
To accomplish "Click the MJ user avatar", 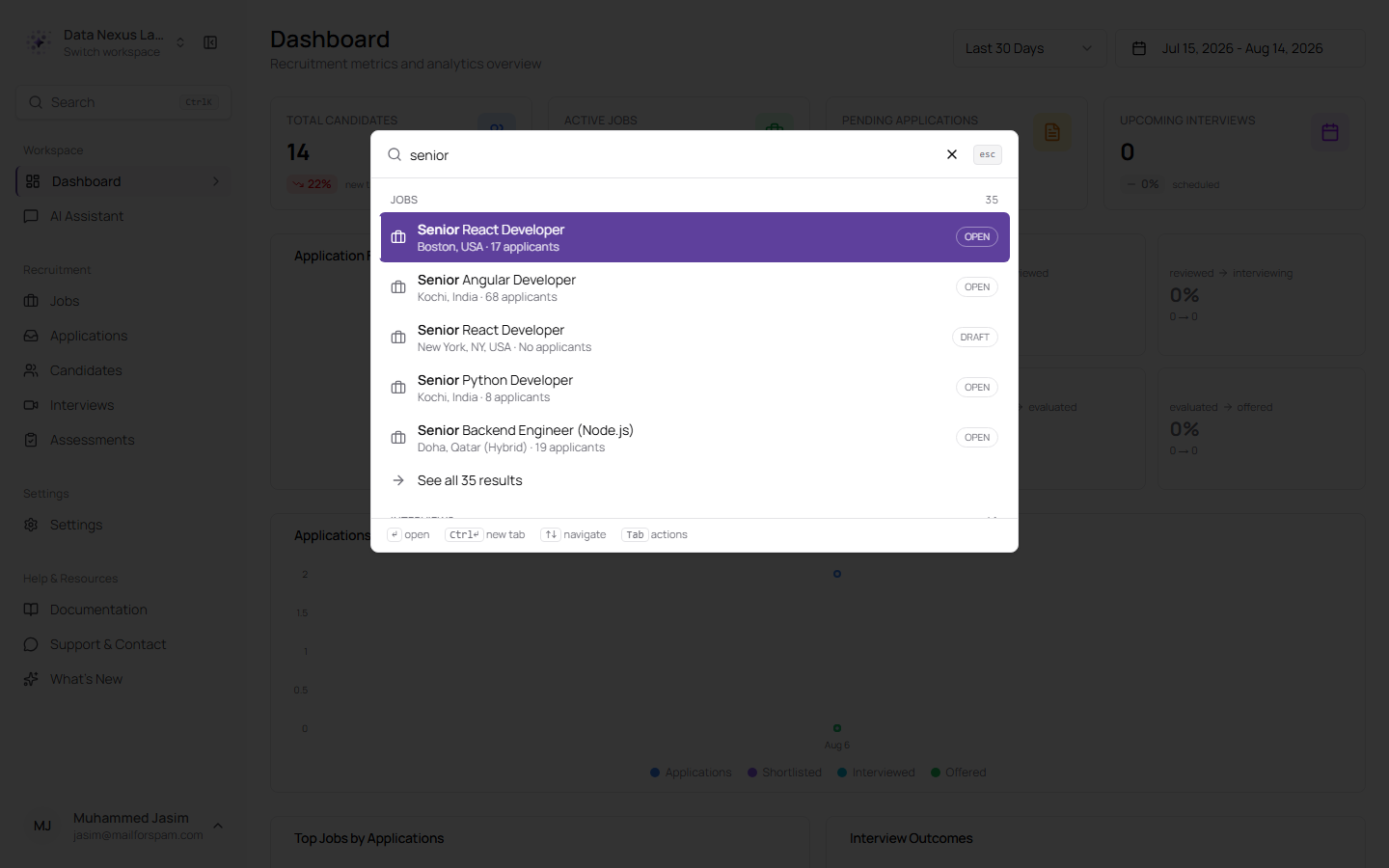I will [x=42, y=826].
